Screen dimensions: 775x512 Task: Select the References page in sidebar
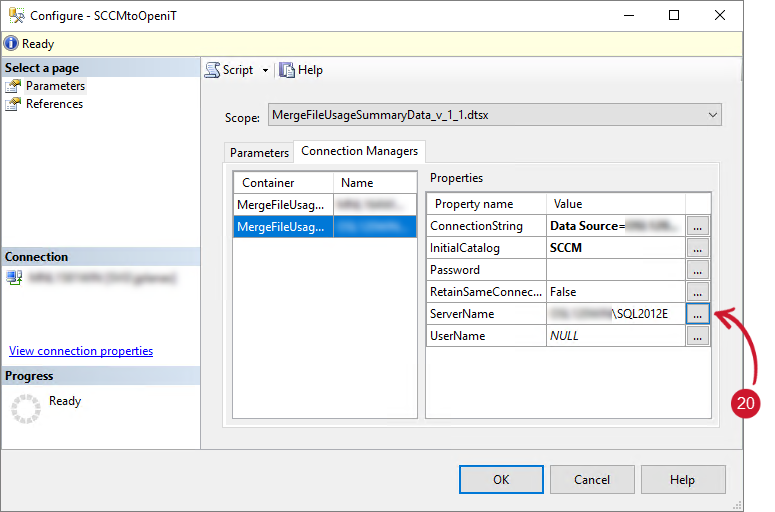[x=54, y=104]
